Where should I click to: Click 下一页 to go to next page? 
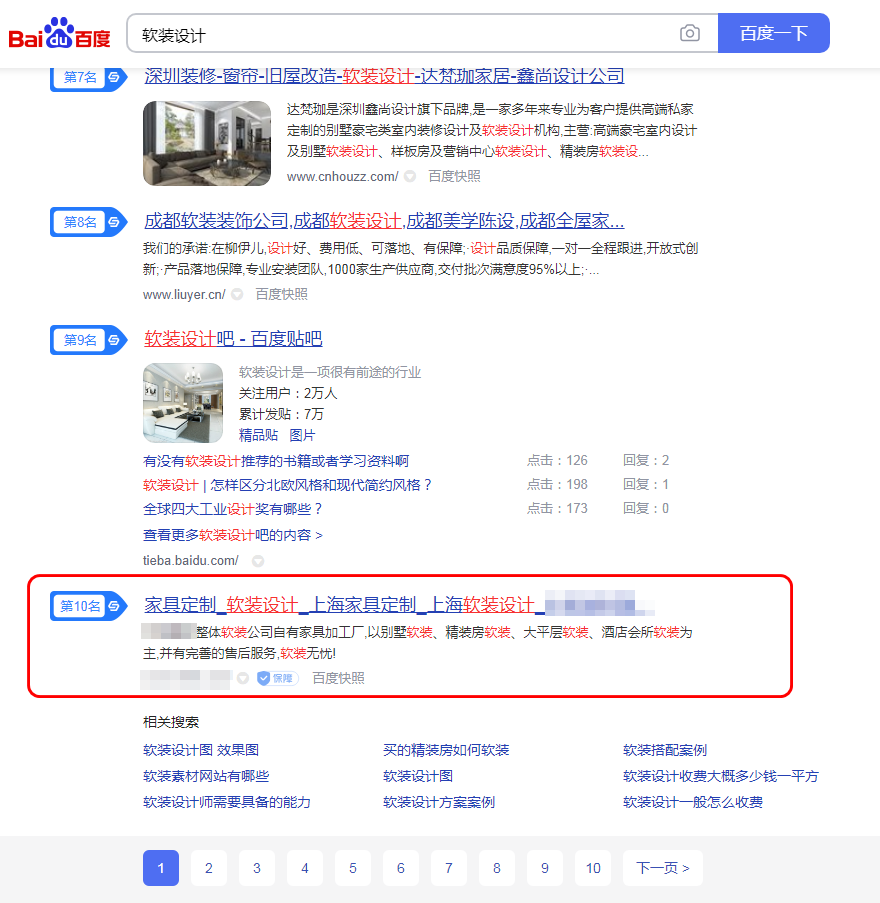point(662,868)
